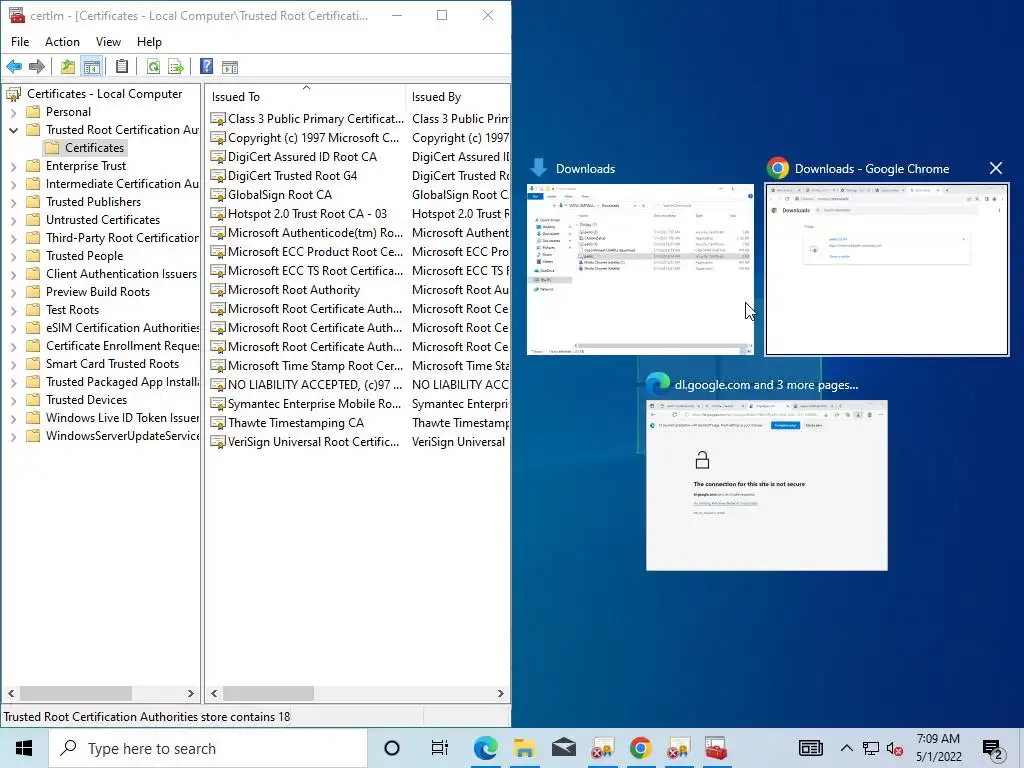Image resolution: width=1024 pixels, height=768 pixels.
Task: Expand the Personal store node
Action: point(14,112)
